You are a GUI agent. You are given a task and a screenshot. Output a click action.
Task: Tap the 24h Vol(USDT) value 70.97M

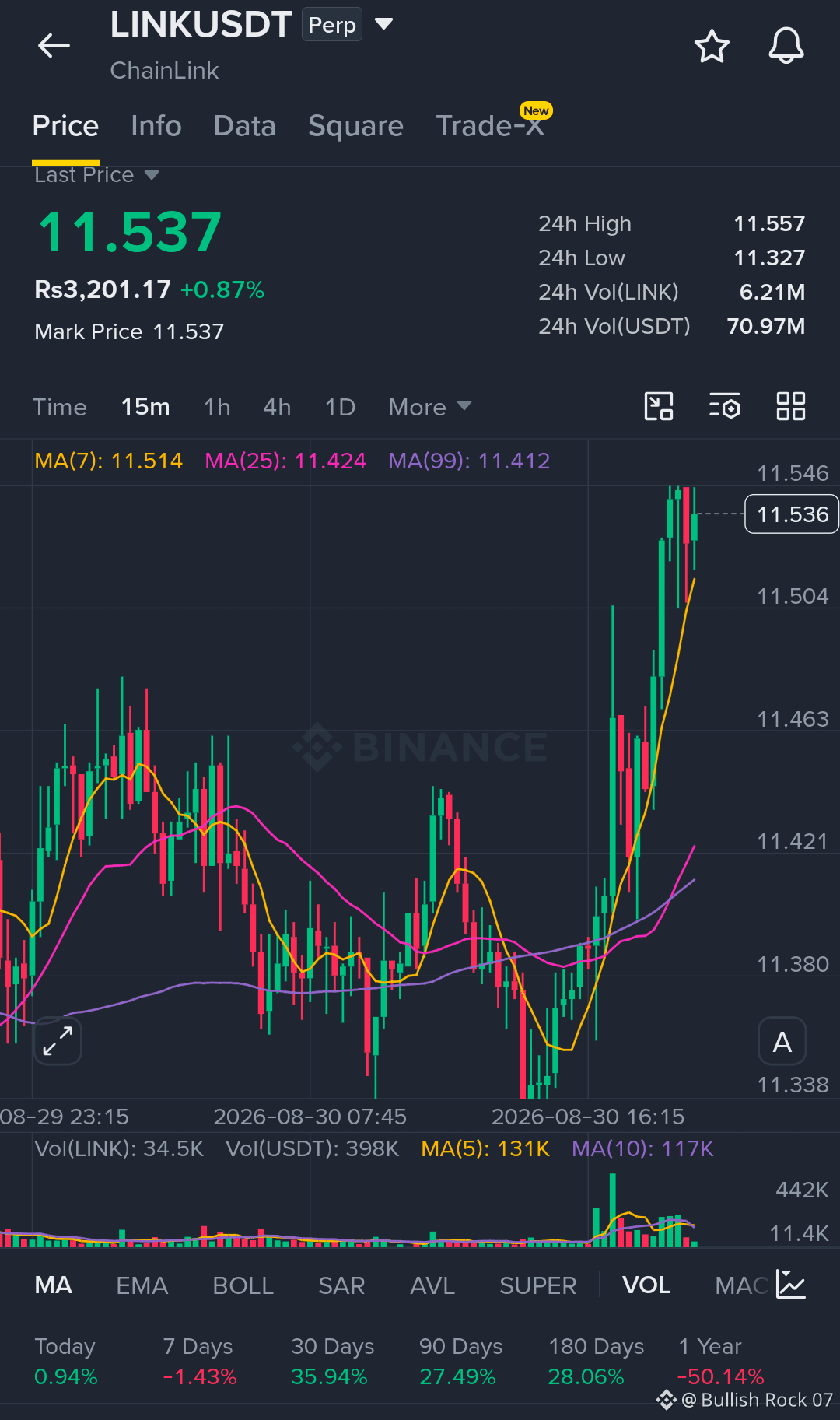(x=766, y=327)
